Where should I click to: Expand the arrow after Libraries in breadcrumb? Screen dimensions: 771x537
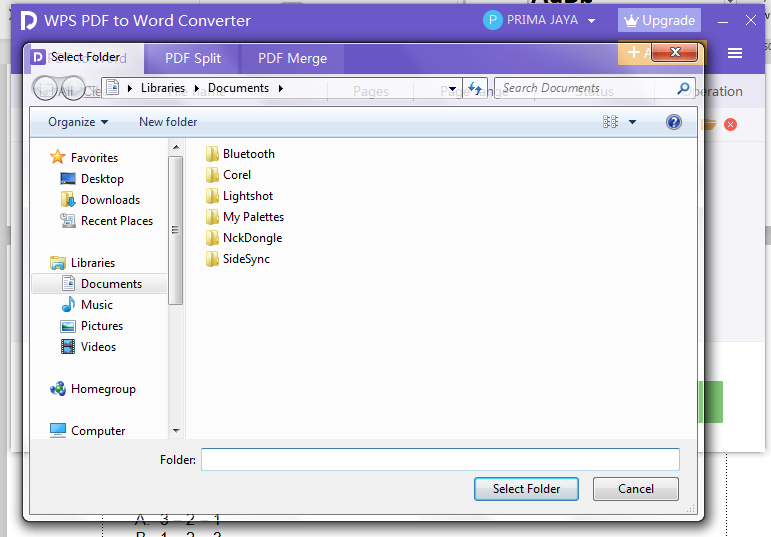coord(197,89)
